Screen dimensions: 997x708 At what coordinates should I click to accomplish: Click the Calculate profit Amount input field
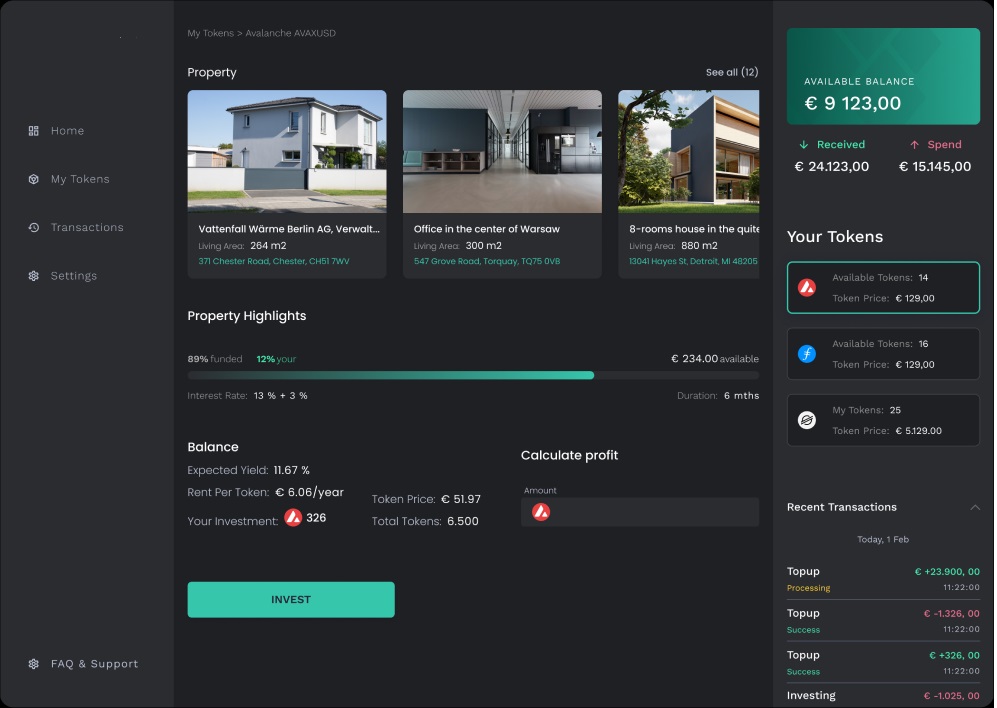[x=640, y=511]
